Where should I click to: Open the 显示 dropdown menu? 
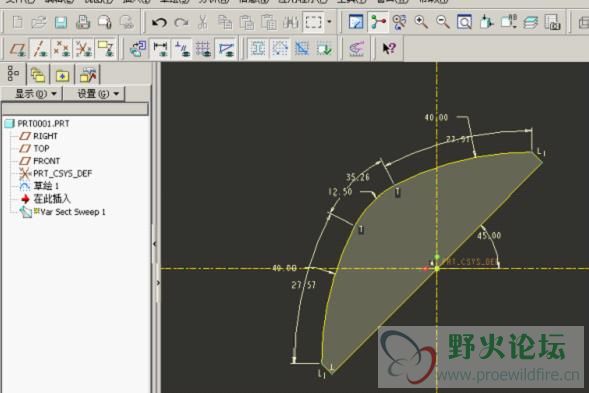35,94
